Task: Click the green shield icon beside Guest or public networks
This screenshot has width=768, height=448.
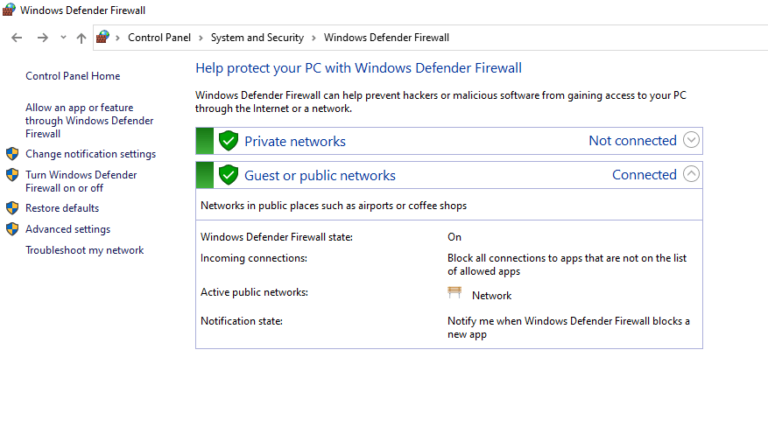Action: click(228, 175)
